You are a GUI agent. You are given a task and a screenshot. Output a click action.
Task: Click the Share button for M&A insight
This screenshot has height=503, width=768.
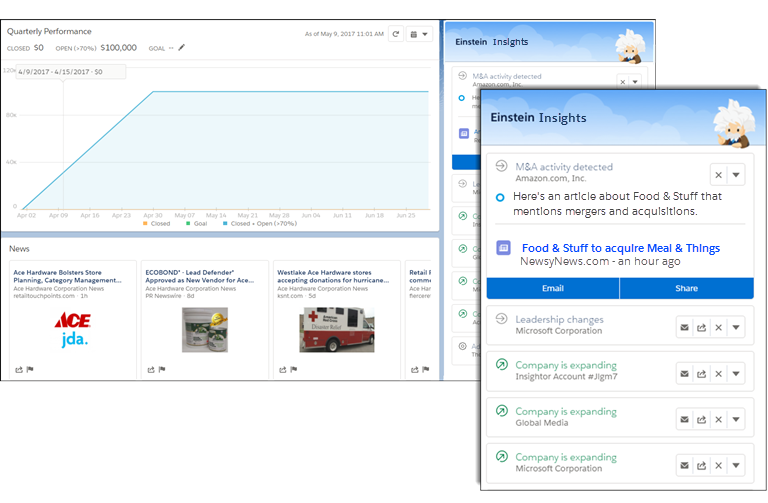click(x=687, y=288)
